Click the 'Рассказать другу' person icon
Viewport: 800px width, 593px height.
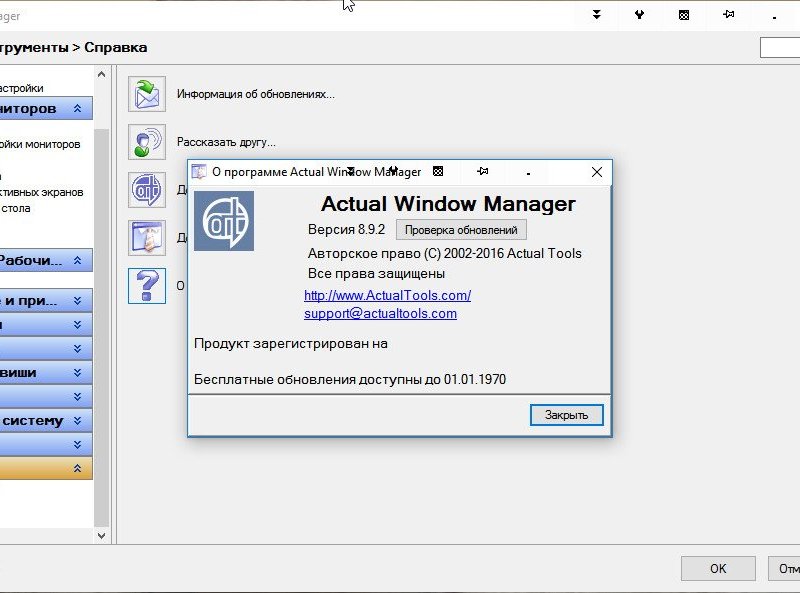click(x=147, y=142)
